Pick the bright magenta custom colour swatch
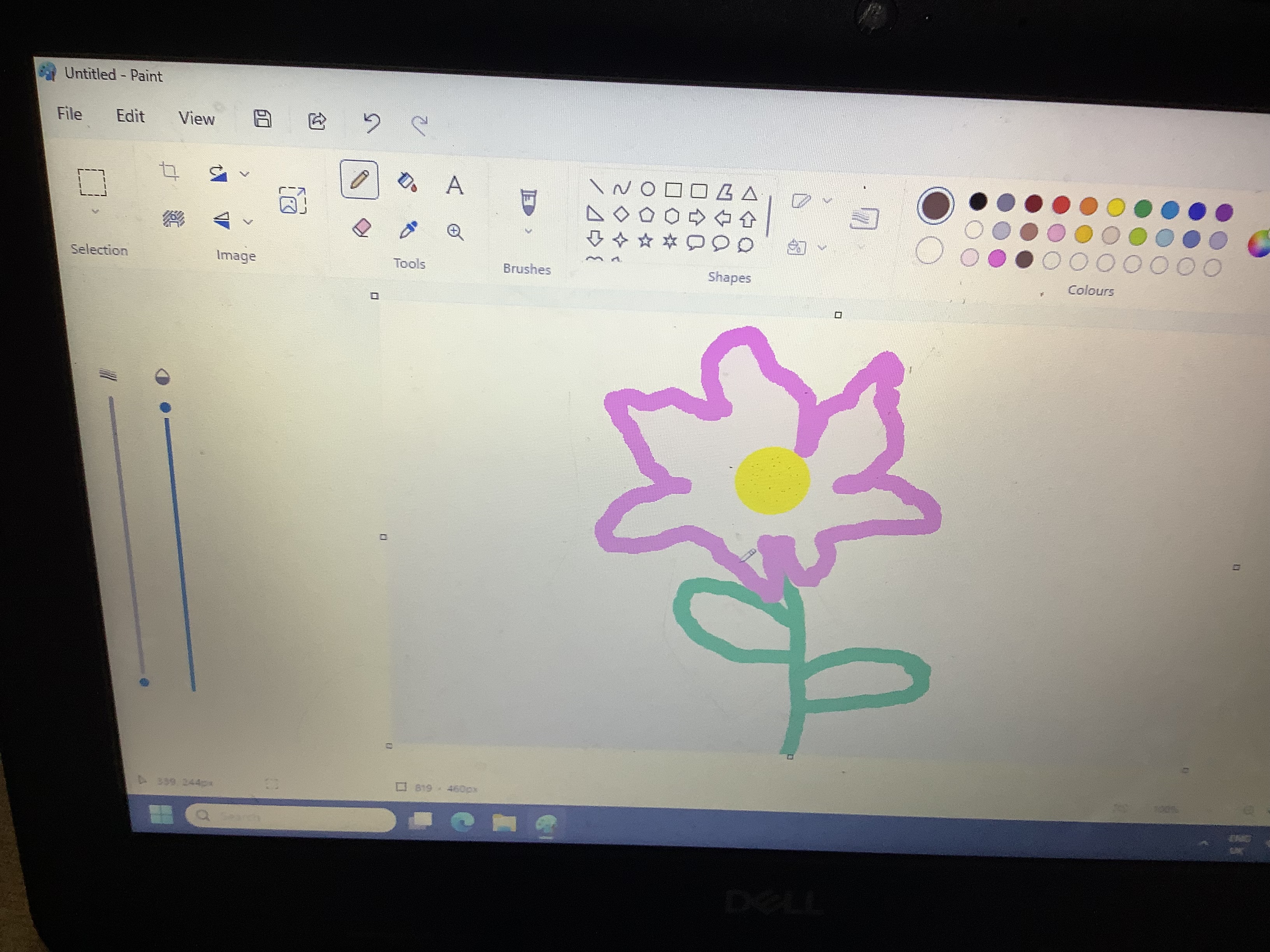 coord(997,259)
